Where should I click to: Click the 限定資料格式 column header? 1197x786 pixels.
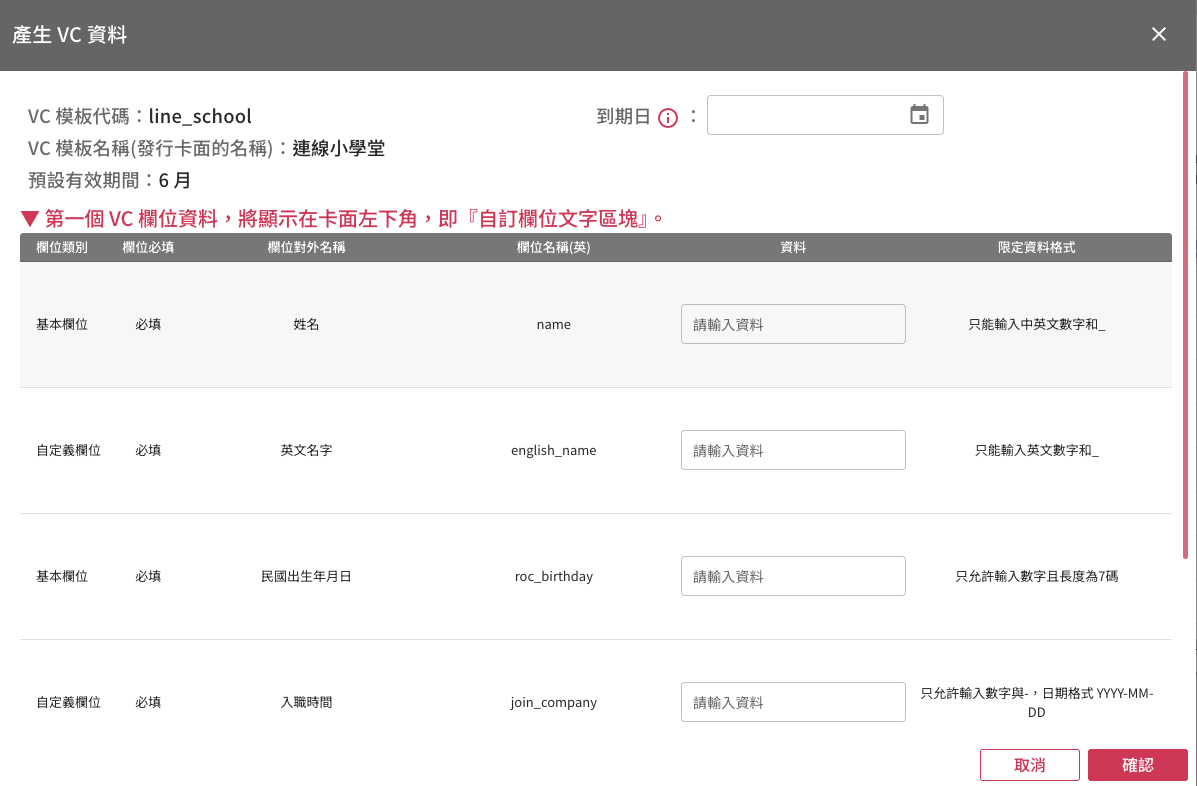pyautogui.click(x=1036, y=247)
